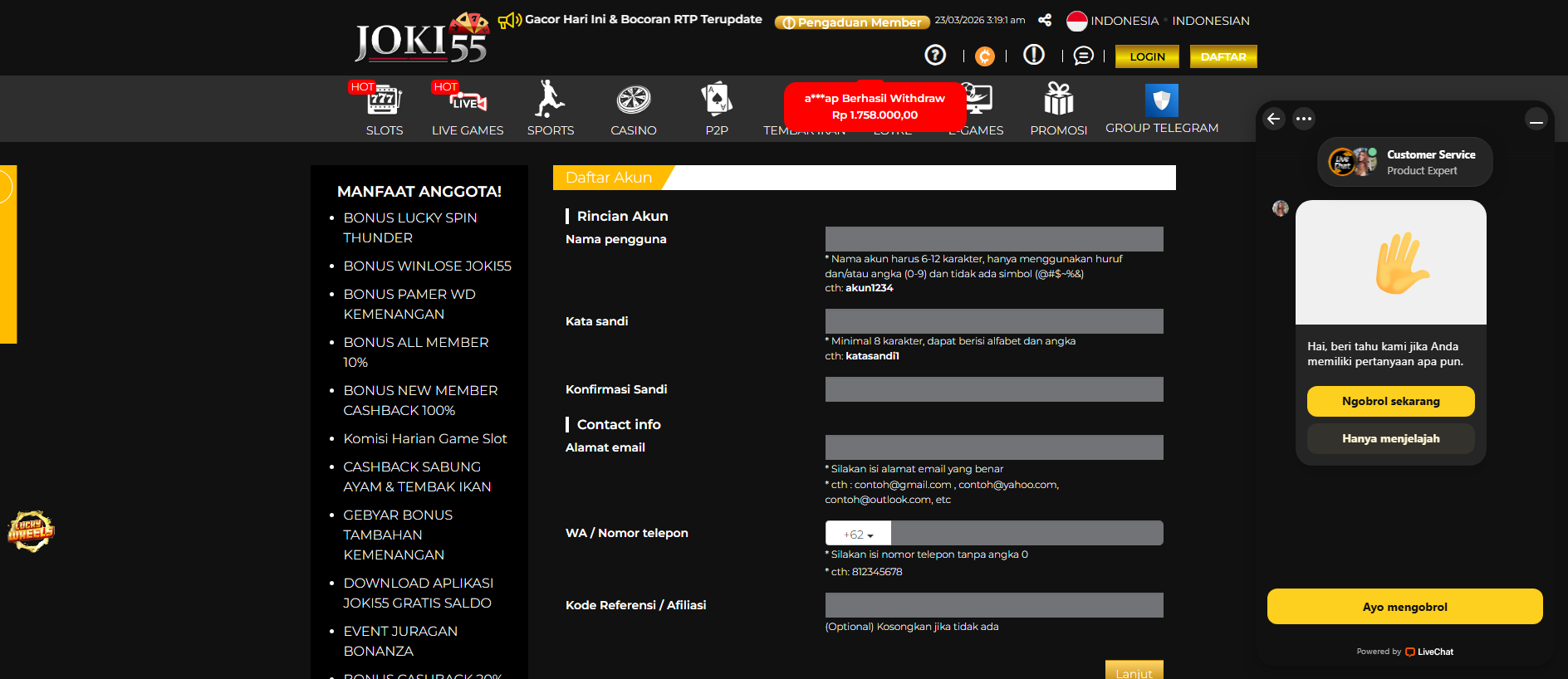Switch language via INDONESIAN selector
The image size is (1568, 679).
pyautogui.click(x=1211, y=21)
